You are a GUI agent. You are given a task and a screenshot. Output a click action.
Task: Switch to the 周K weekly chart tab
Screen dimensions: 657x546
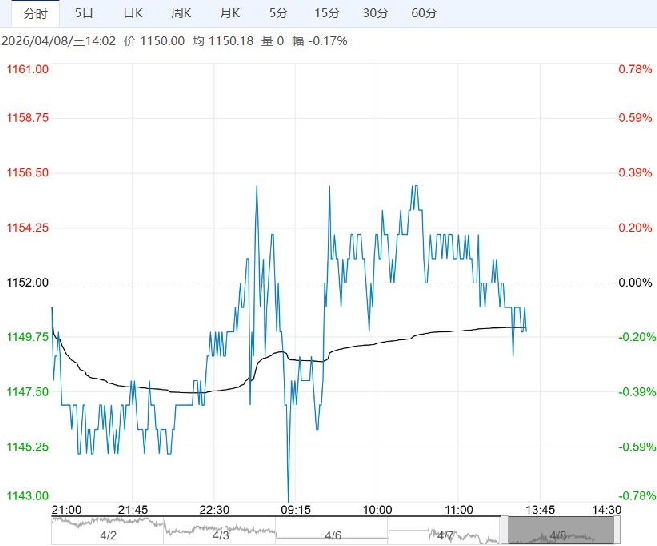tap(181, 13)
